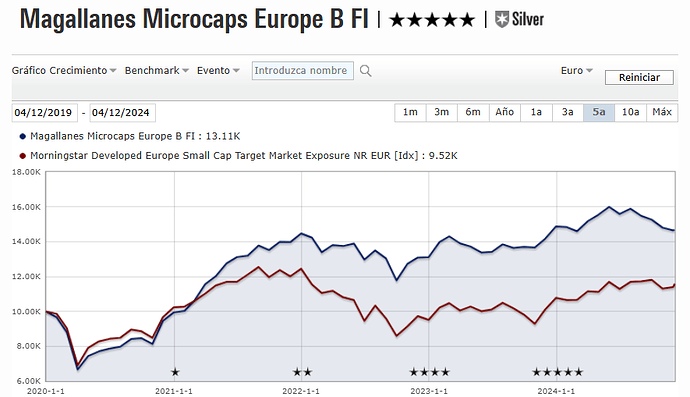Switch to the 3a time range
Screen dimensions: 690x397
tap(568, 112)
